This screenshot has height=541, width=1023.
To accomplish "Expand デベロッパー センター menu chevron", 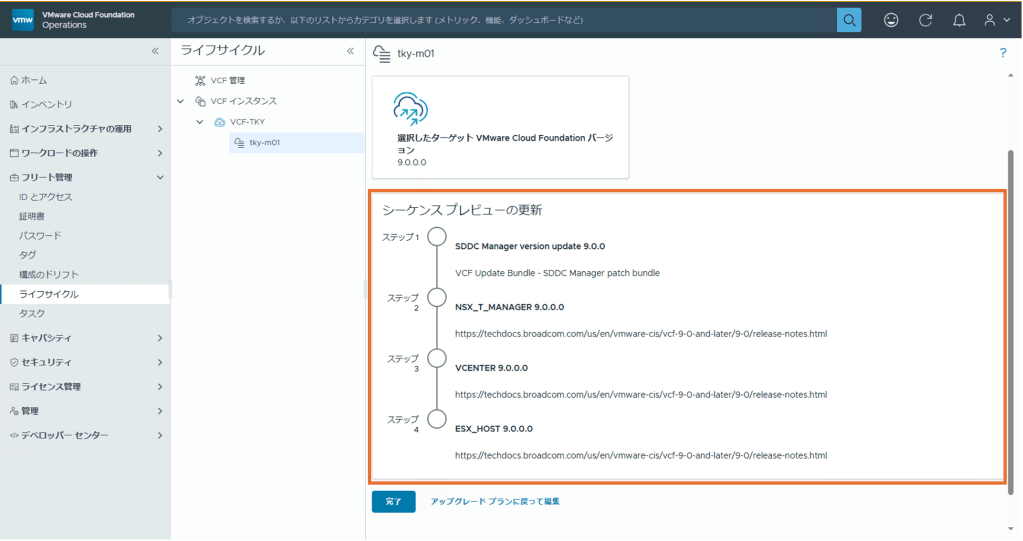I will click(x=160, y=435).
